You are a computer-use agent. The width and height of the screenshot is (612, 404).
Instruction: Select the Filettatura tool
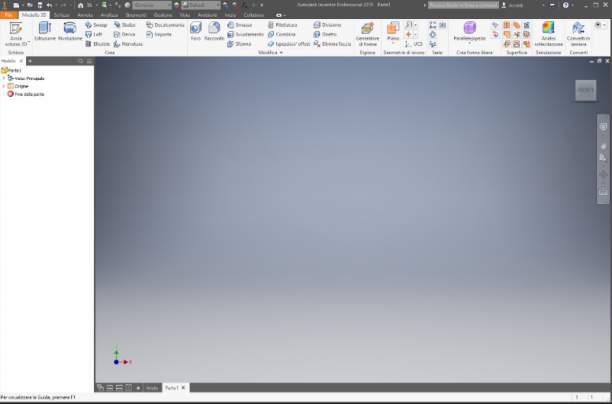click(283, 25)
